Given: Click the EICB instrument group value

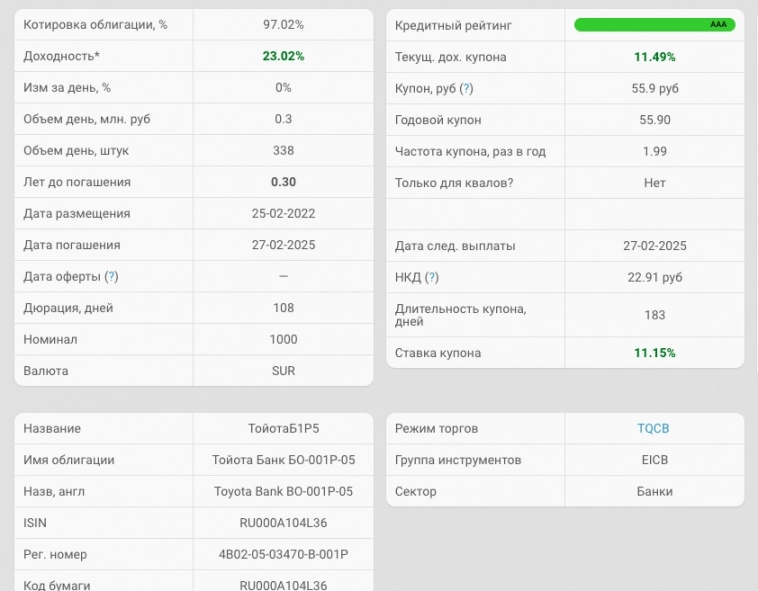Looking at the screenshot, I should coord(654,460).
